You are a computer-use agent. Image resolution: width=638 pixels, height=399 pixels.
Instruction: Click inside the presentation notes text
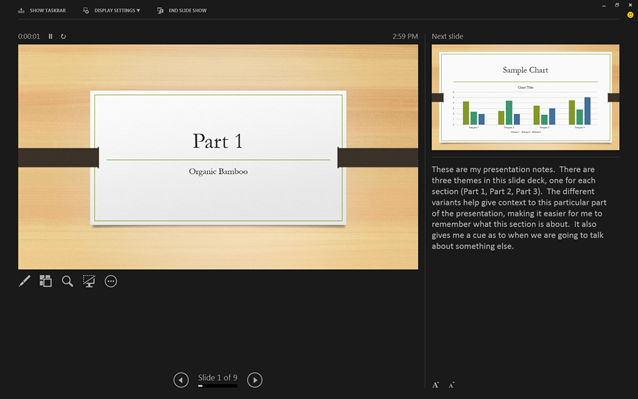point(519,207)
